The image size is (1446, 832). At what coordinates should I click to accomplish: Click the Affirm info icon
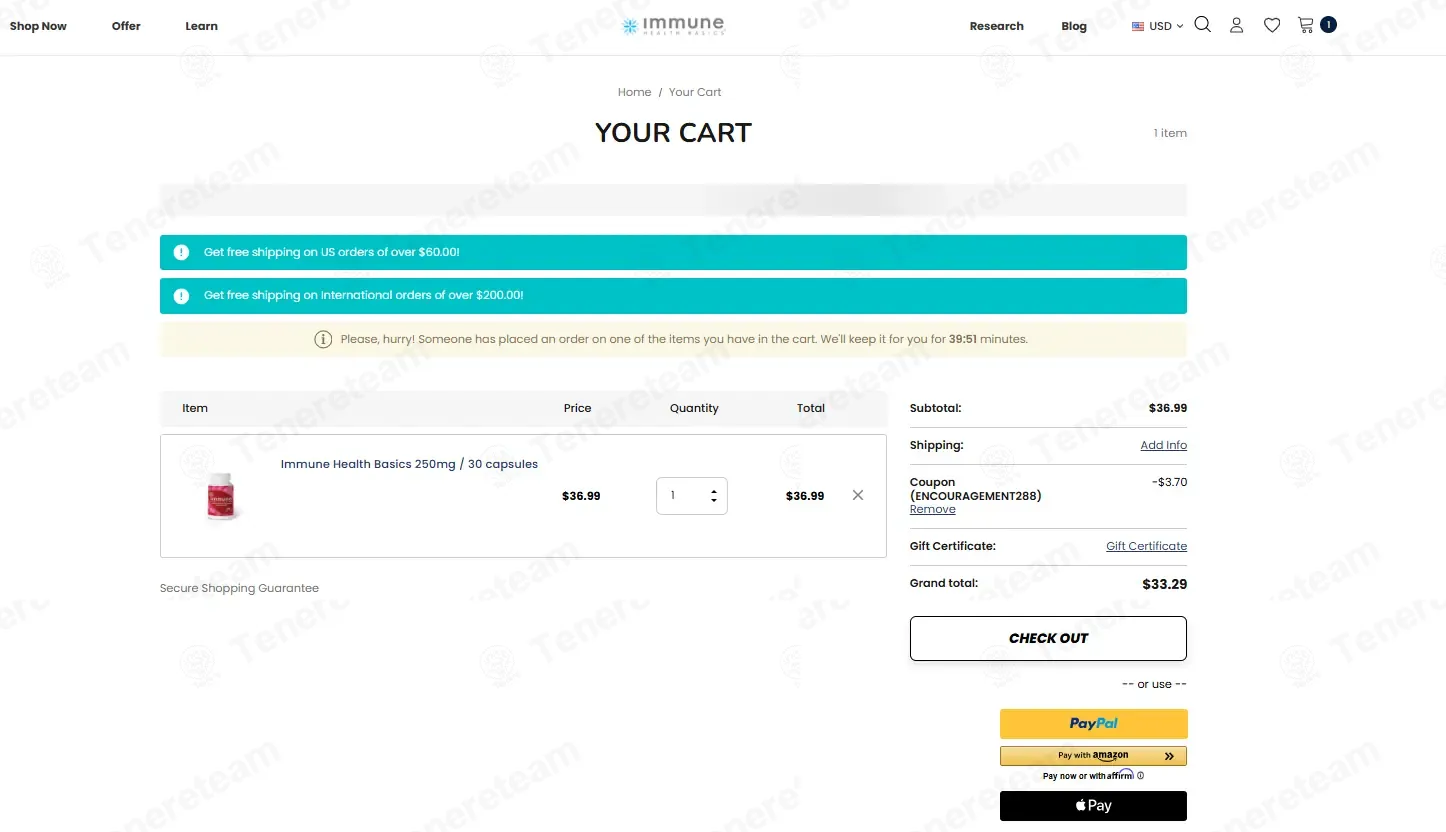pos(1140,775)
